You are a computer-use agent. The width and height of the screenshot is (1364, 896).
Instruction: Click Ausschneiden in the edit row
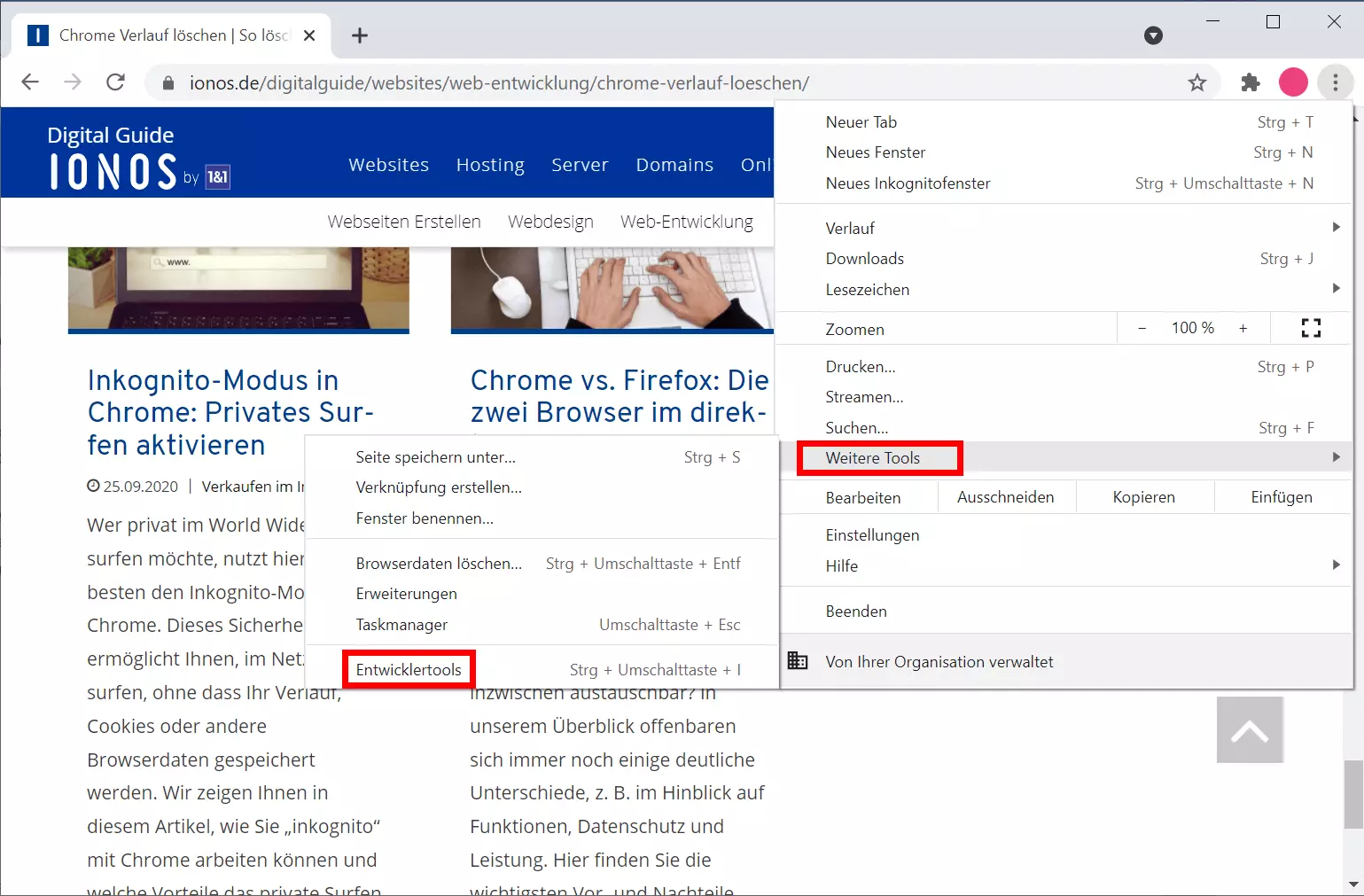point(1006,497)
